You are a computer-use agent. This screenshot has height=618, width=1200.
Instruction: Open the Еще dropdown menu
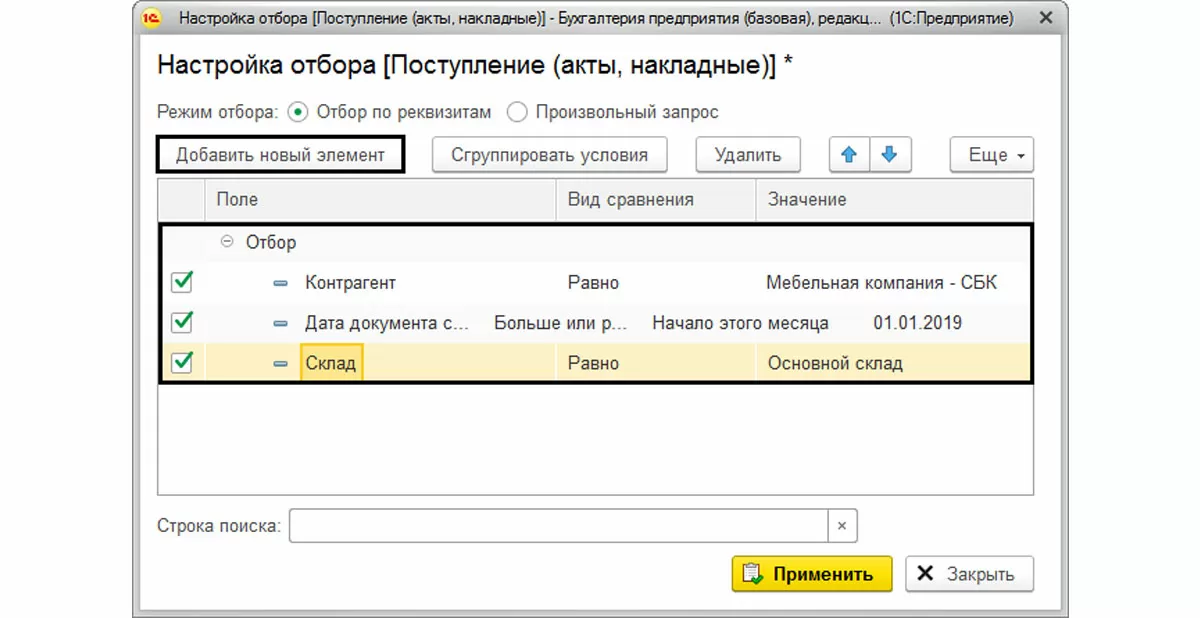[x=991, y=155]
